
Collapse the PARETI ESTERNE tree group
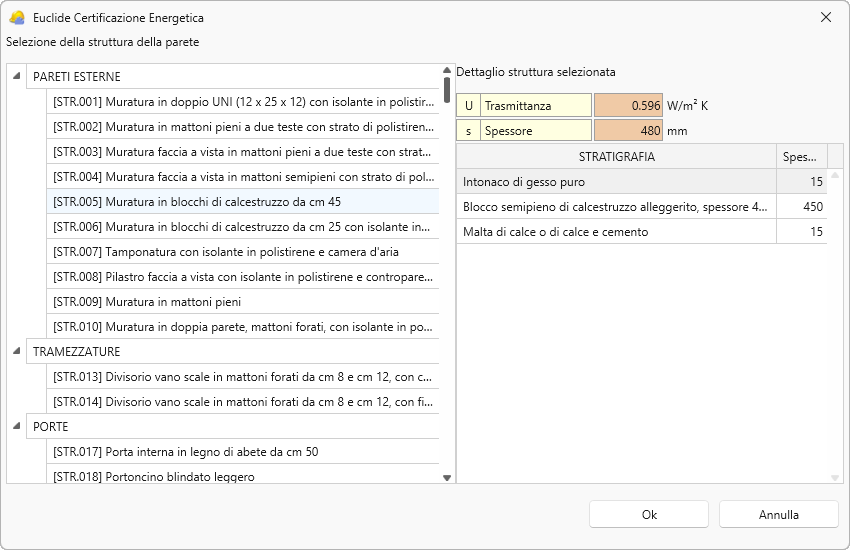[17, 77]
